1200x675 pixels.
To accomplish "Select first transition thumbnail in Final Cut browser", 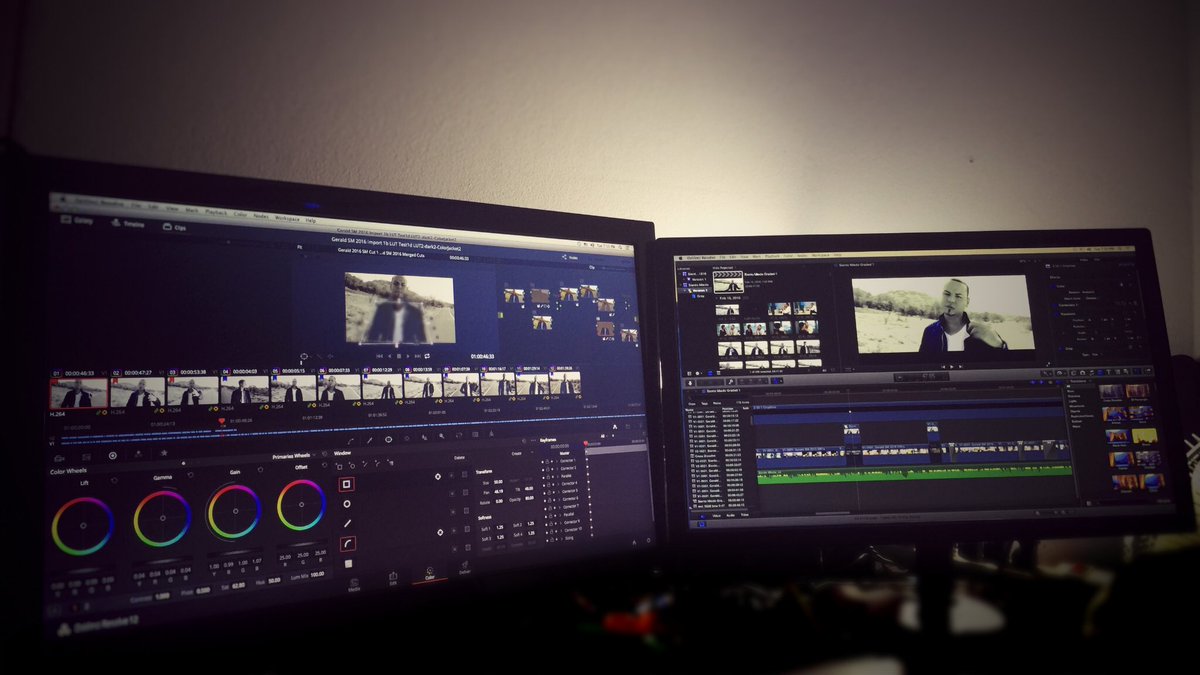I will coord(1111,391).
